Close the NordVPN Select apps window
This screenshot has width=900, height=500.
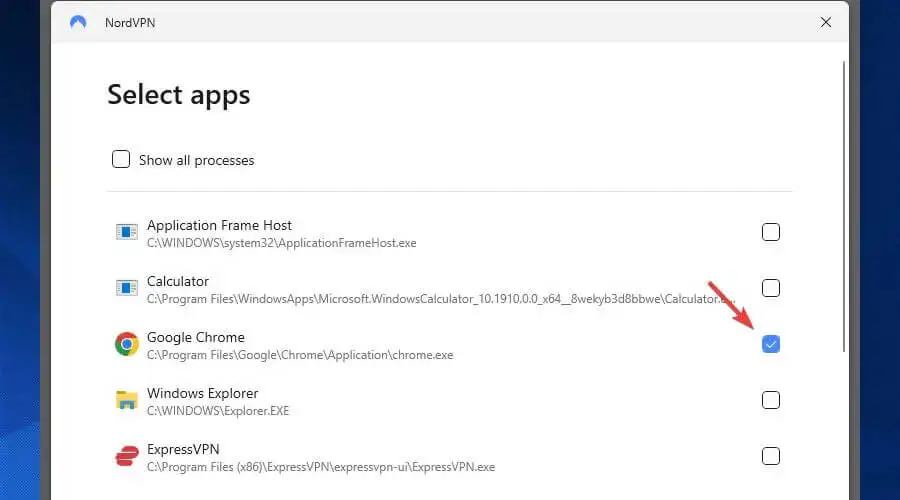tap(826, 22)
